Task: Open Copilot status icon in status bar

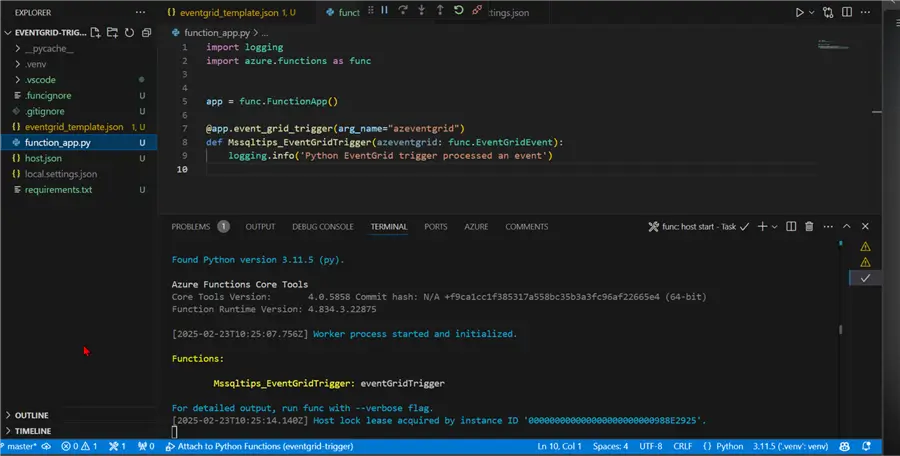Action: click(844, 446)
